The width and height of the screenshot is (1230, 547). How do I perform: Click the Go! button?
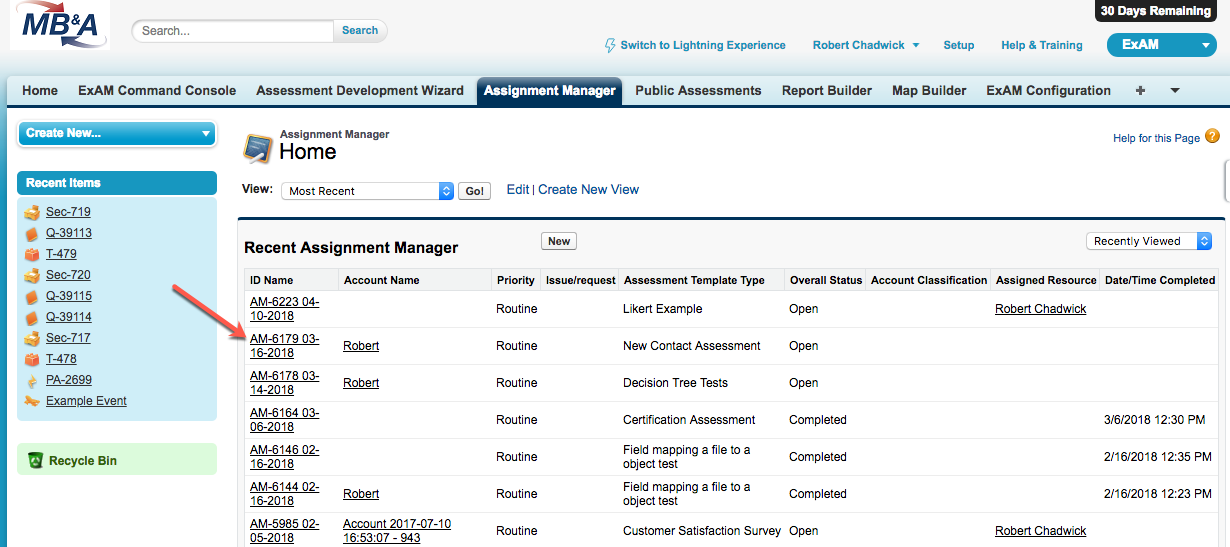[x=474, y=191]
